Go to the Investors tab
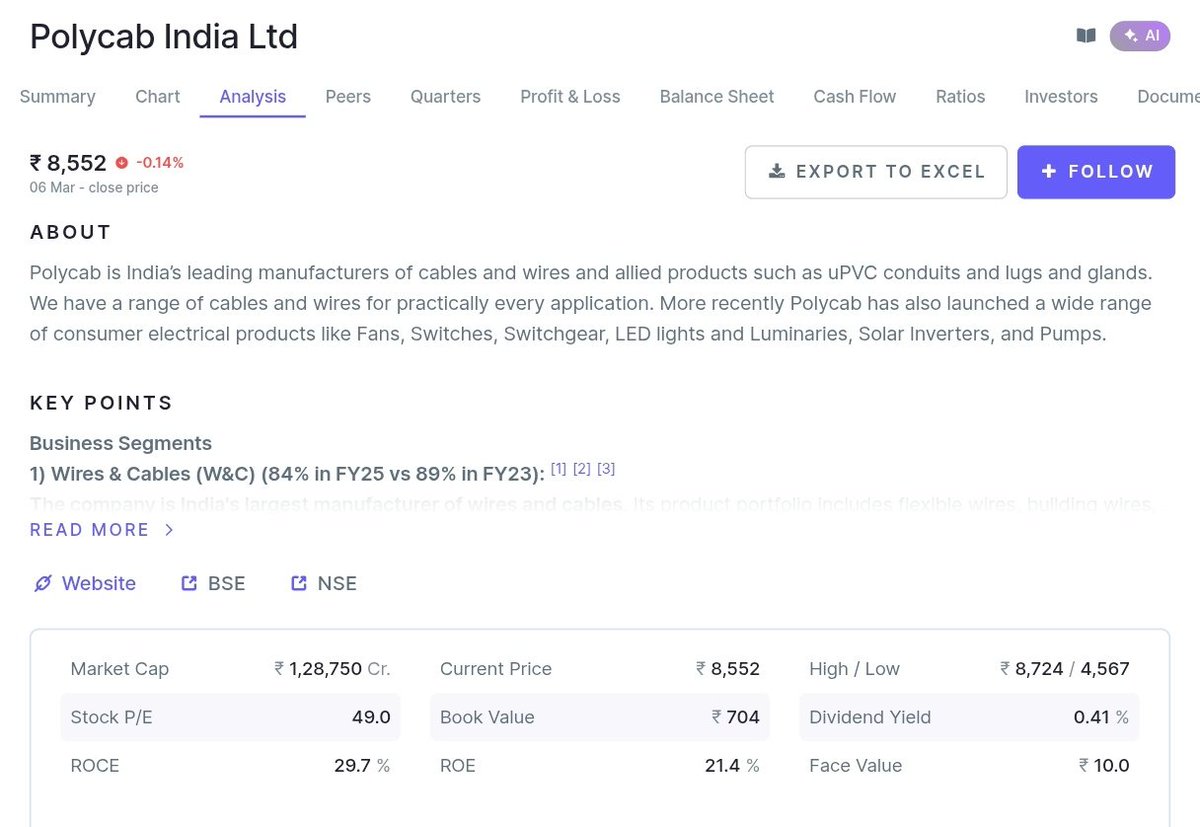Screen dimensions: 1200x827 click(x=1061, y=97)
